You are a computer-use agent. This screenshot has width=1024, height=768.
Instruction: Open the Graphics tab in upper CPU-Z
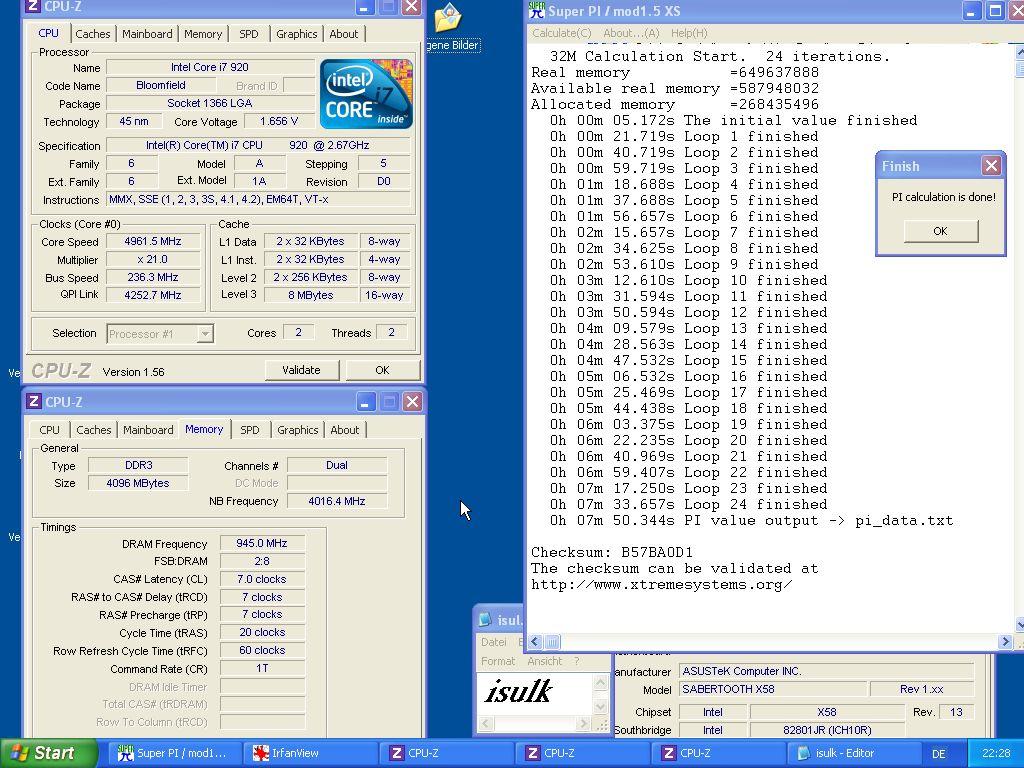[x=296, y=34]
